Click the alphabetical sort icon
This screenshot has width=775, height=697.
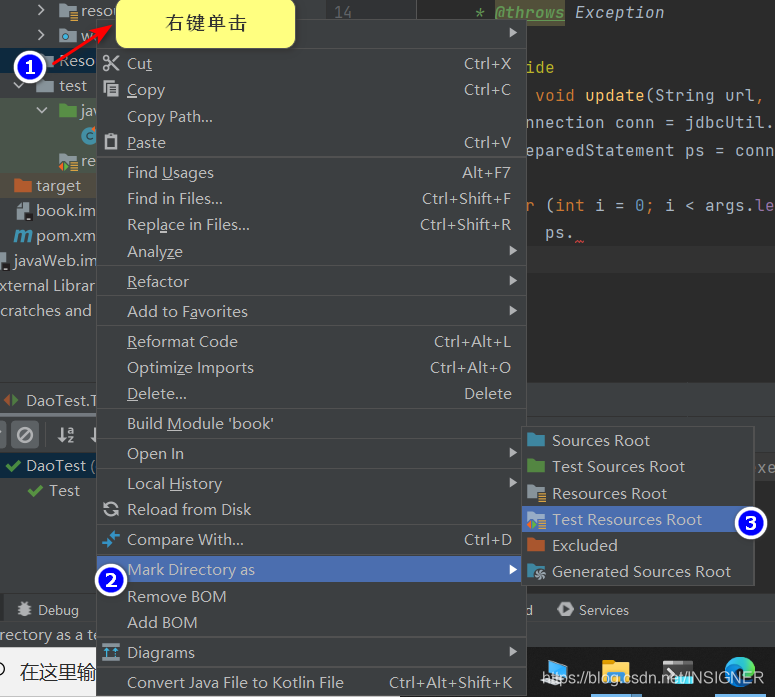coord(66,435)
